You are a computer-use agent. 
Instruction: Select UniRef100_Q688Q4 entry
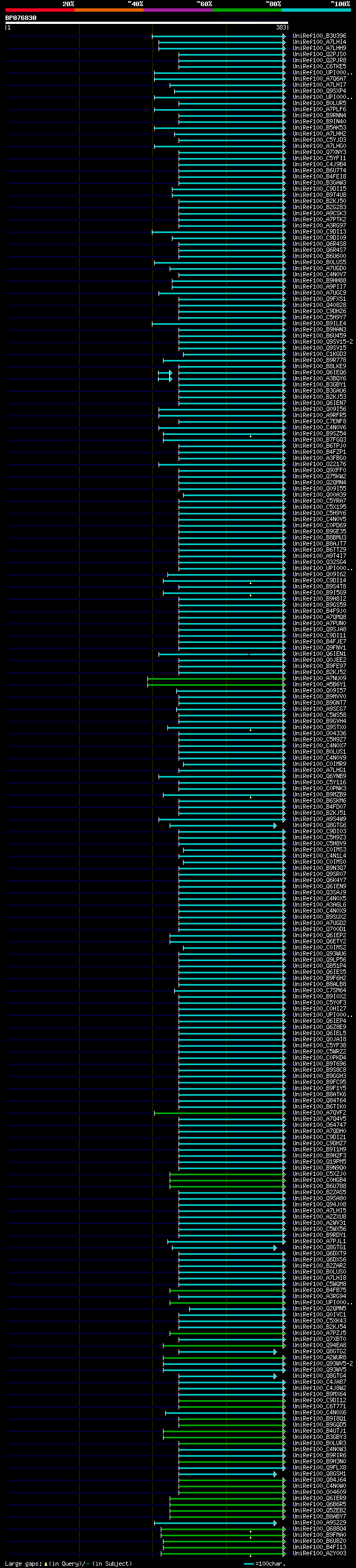tap(319, 1529)
